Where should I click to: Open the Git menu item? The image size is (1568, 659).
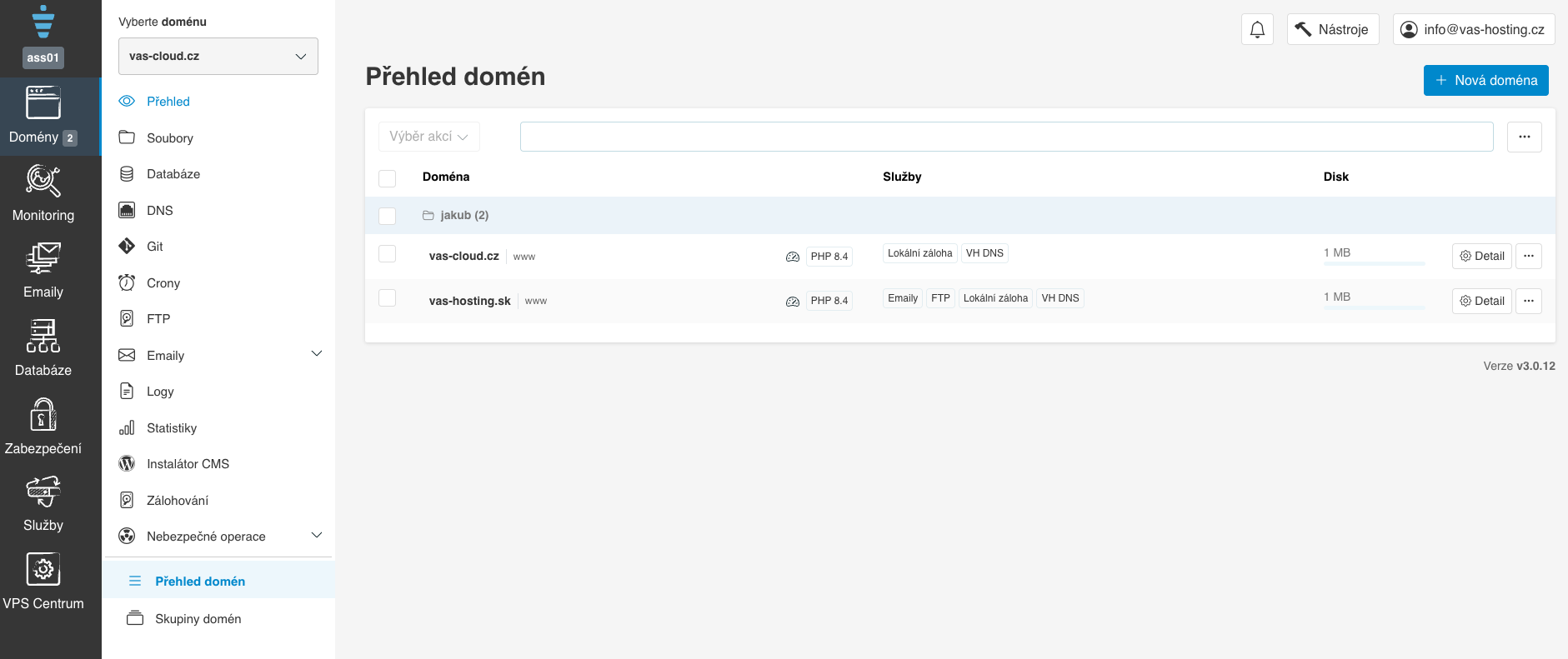point(155,247)
